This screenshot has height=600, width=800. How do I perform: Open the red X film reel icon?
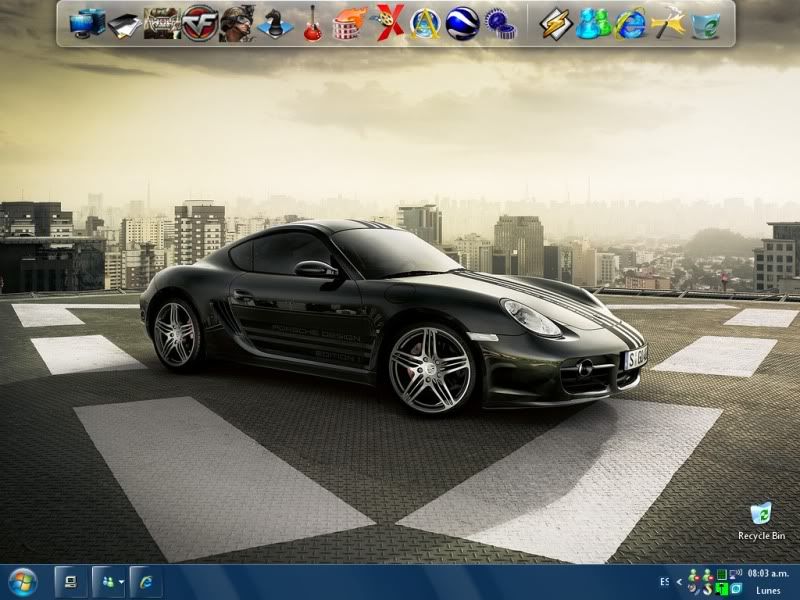coord(388,22)
